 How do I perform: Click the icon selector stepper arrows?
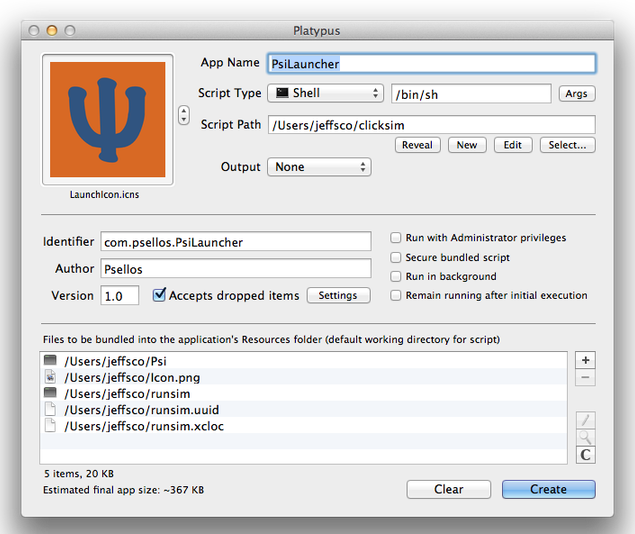point(183,115)
